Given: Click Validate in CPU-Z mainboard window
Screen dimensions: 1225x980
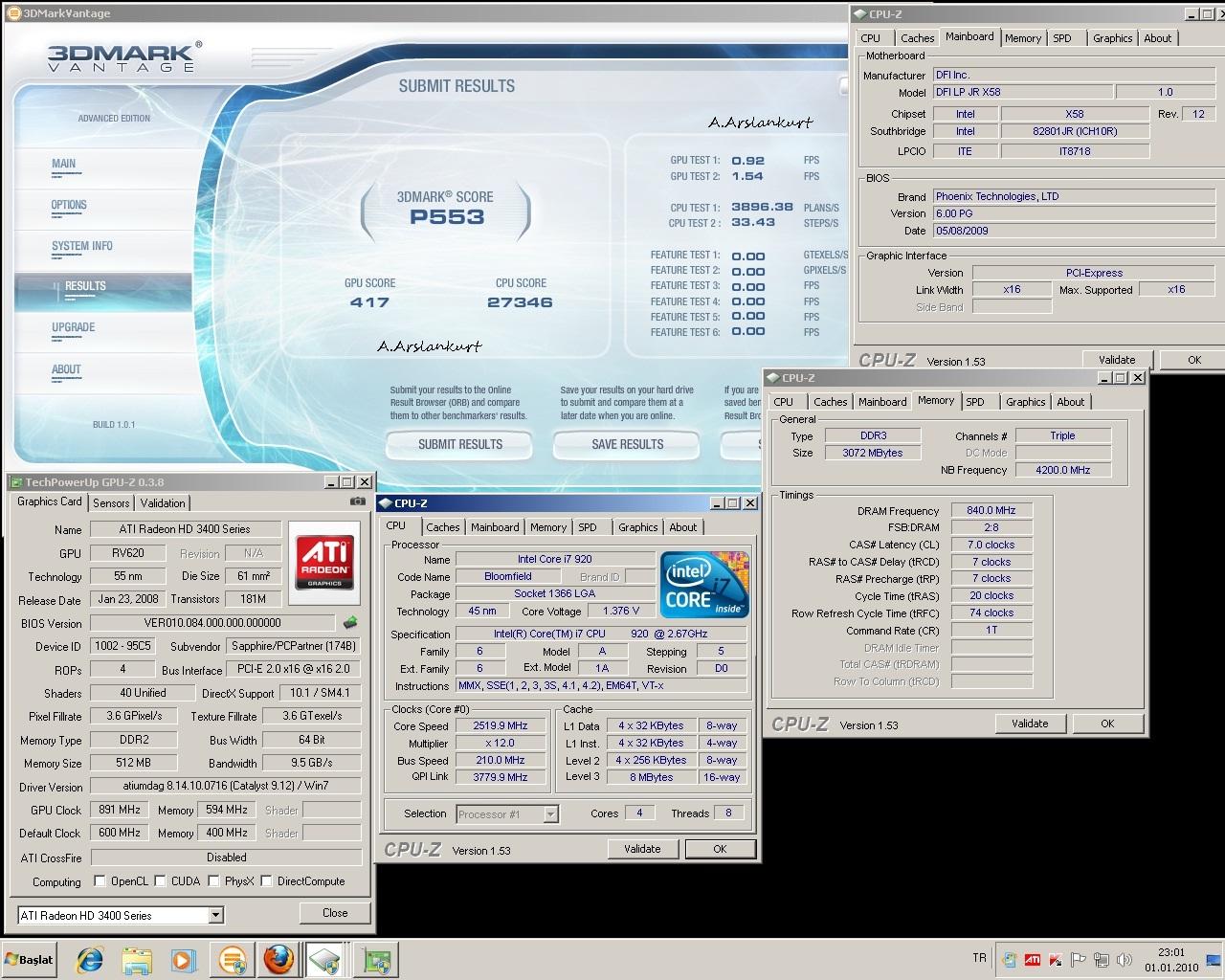Looking at the screenshot, I should tap(1117, 360).
